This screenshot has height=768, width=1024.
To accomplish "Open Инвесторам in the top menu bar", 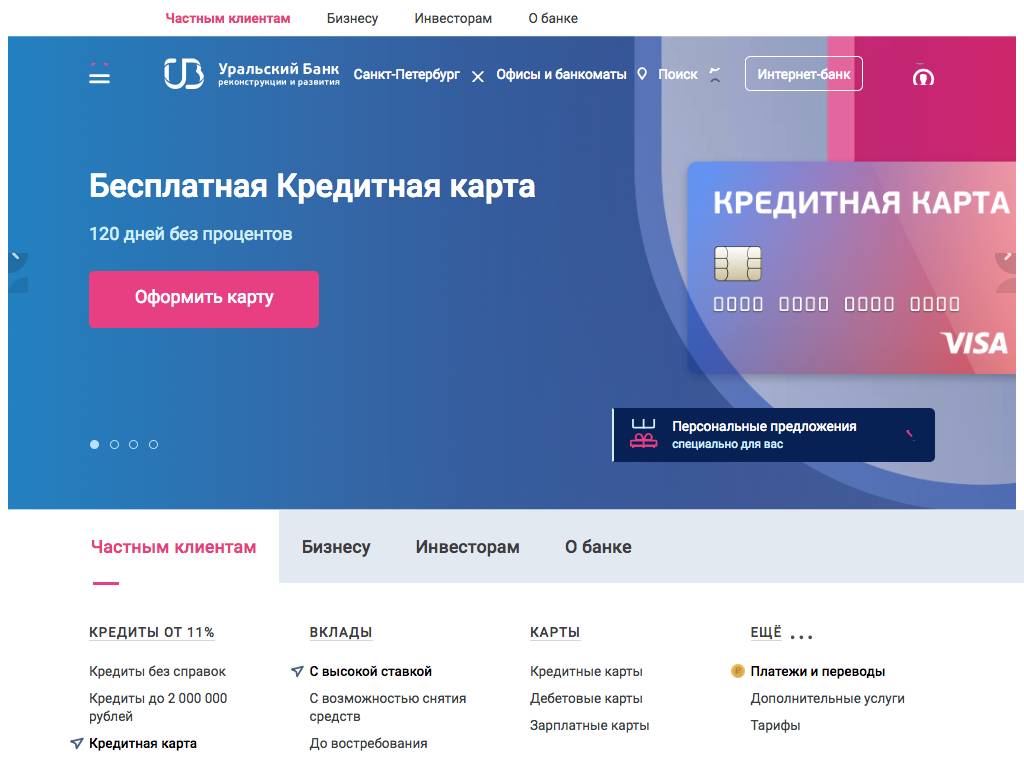I will tap(453, 18).
